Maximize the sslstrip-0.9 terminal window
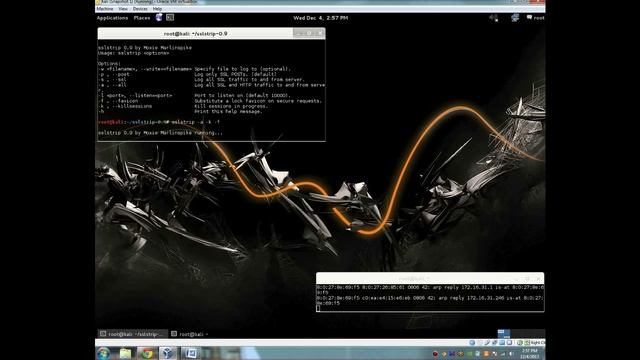This screenshot has width=640, height=360. point(309,33)
